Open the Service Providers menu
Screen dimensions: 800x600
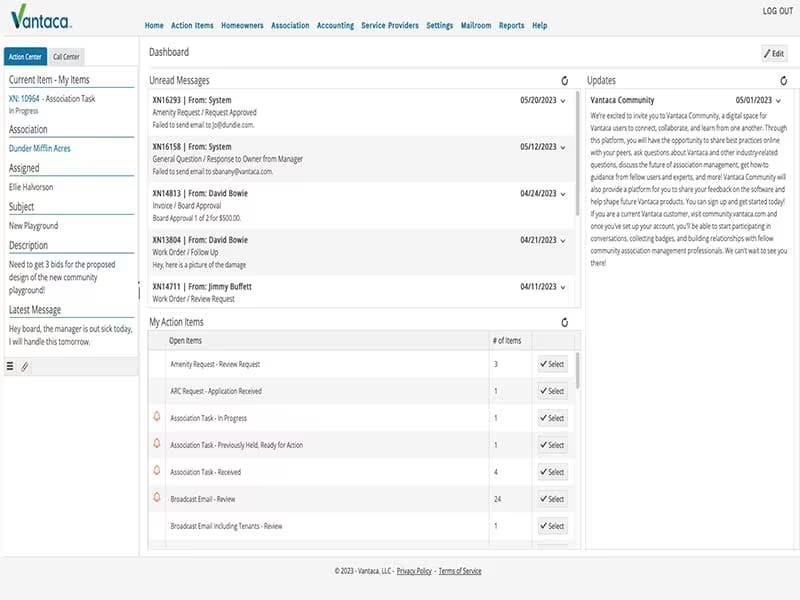pos(390,26)
